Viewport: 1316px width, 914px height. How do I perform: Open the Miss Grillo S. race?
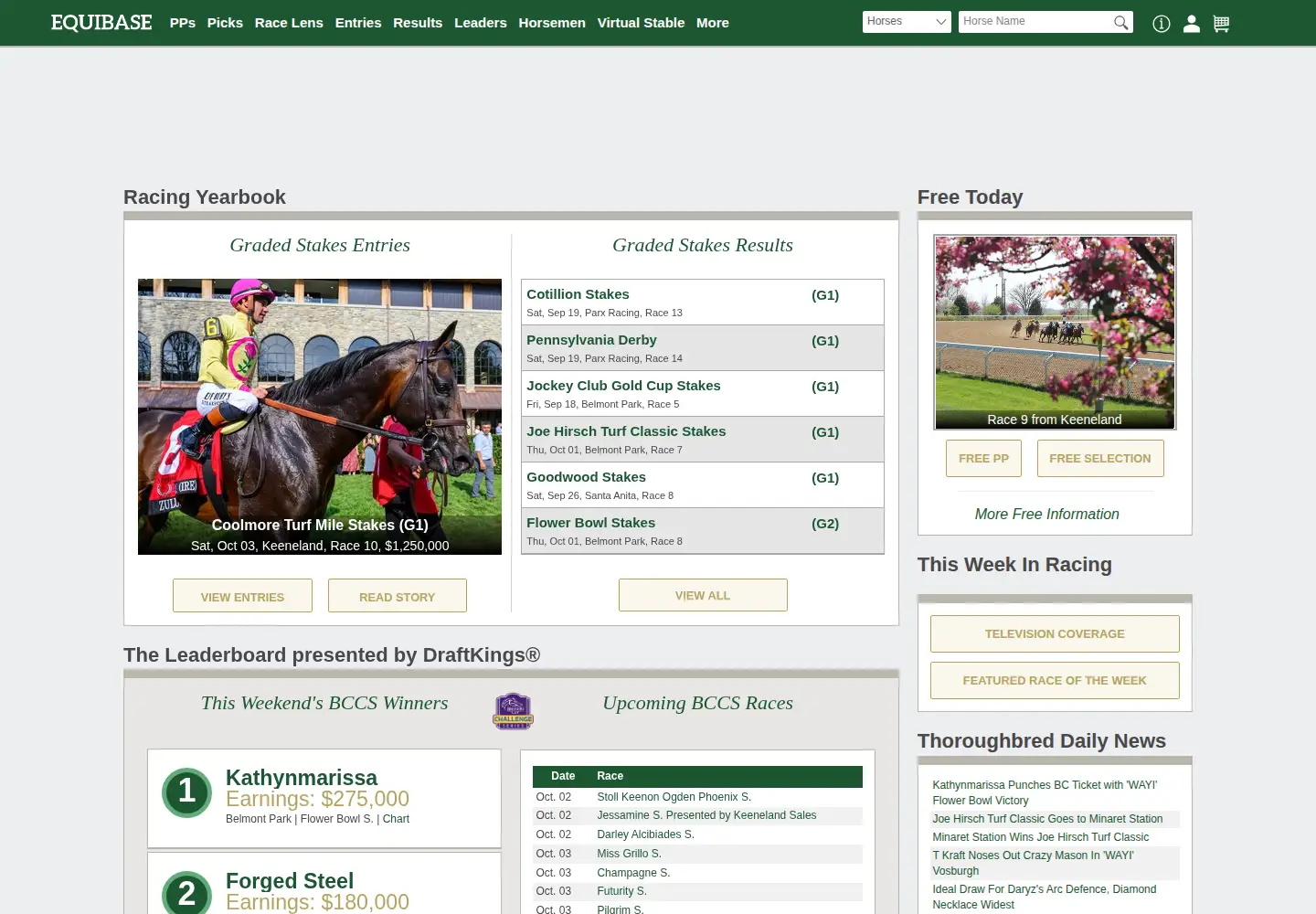629,854
